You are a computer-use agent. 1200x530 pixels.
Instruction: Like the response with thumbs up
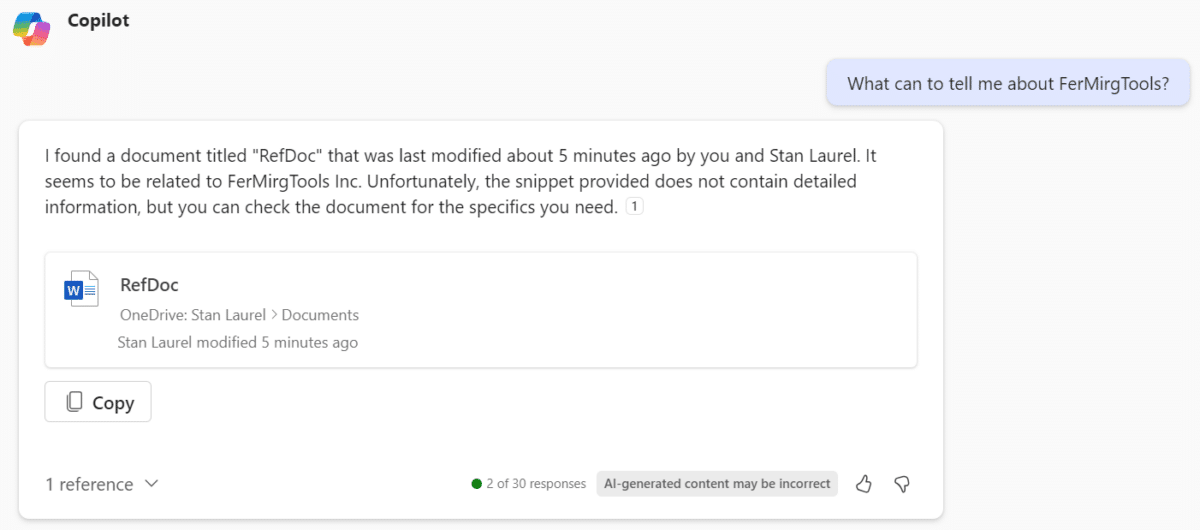pos(864,484)
